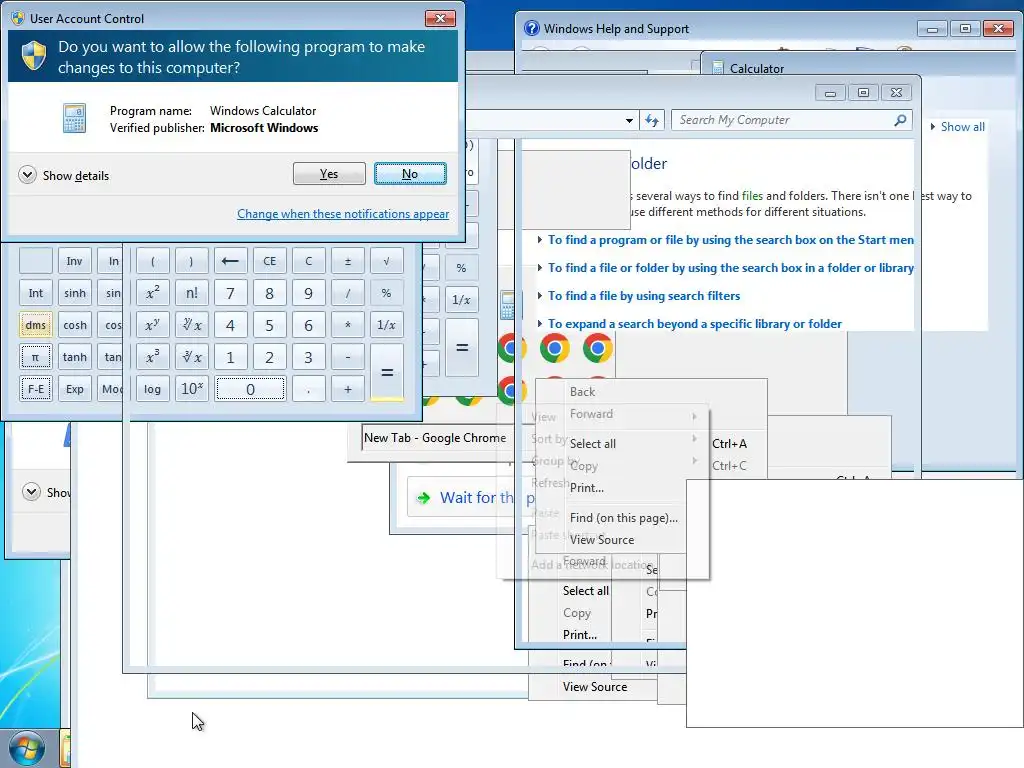Click the number 5 key

(269, 325)
